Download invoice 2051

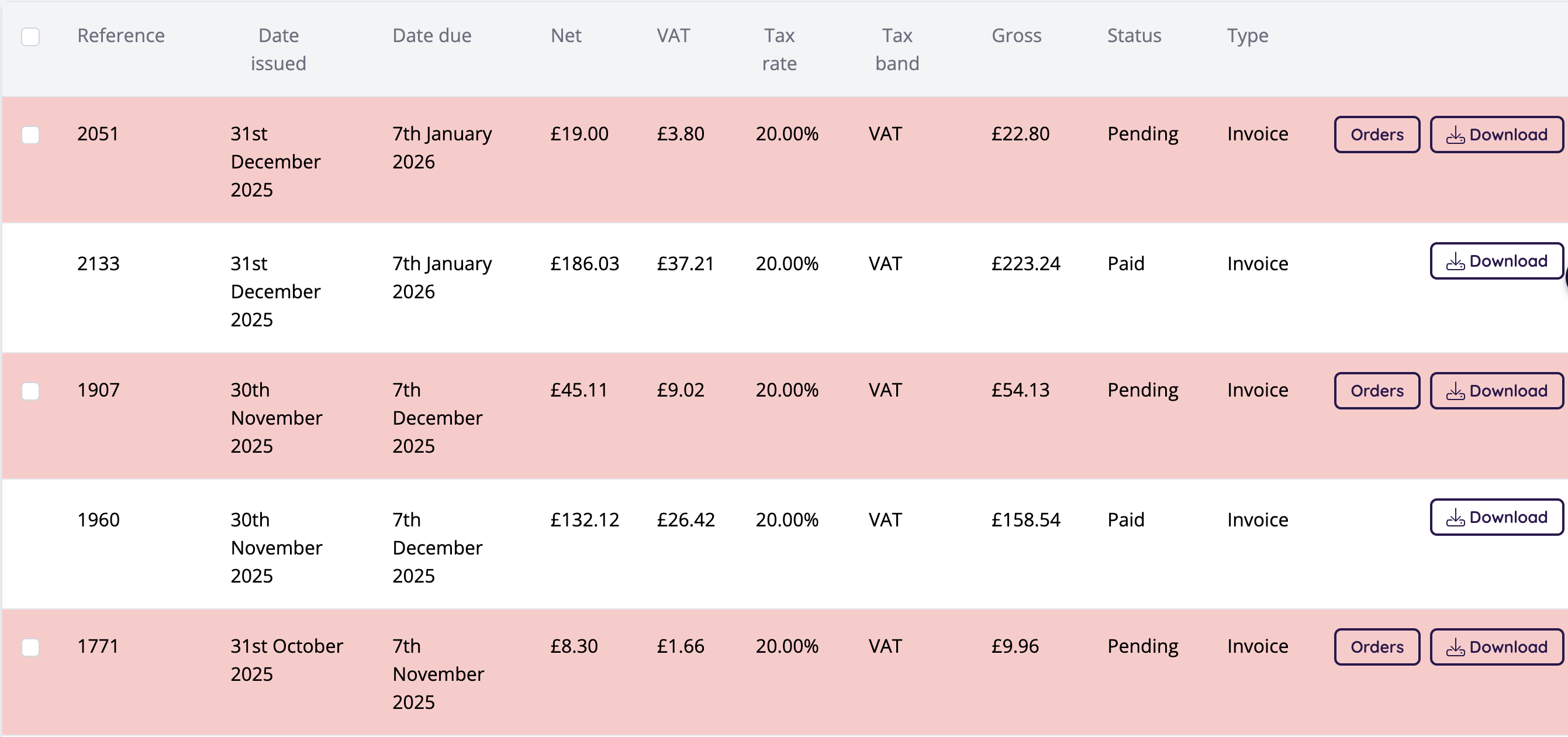point(1496,135)
